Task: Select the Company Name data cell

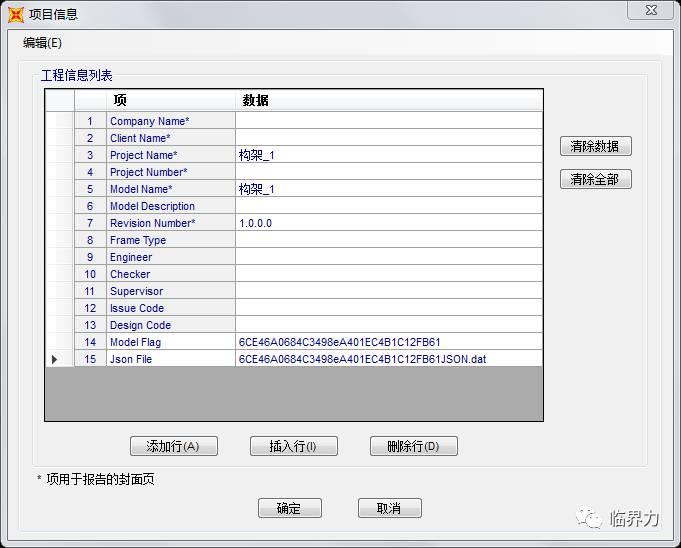Action: 389,121
